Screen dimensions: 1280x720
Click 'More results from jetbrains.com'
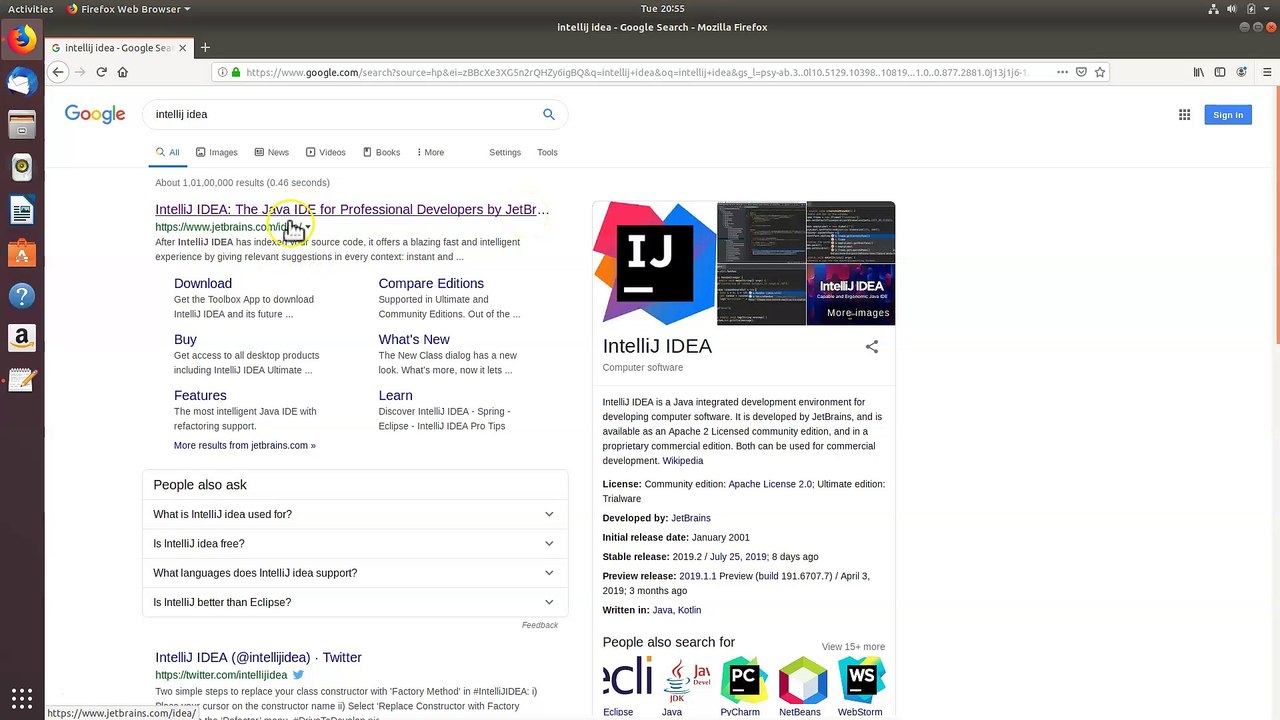pyautogui.click(x=245, y=446)
